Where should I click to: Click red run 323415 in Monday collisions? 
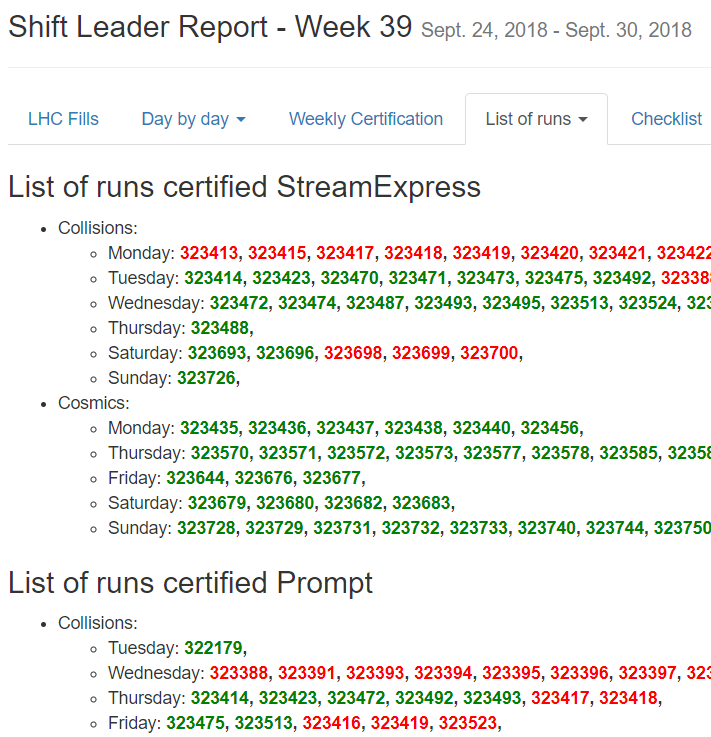click(x=277, y=253)
